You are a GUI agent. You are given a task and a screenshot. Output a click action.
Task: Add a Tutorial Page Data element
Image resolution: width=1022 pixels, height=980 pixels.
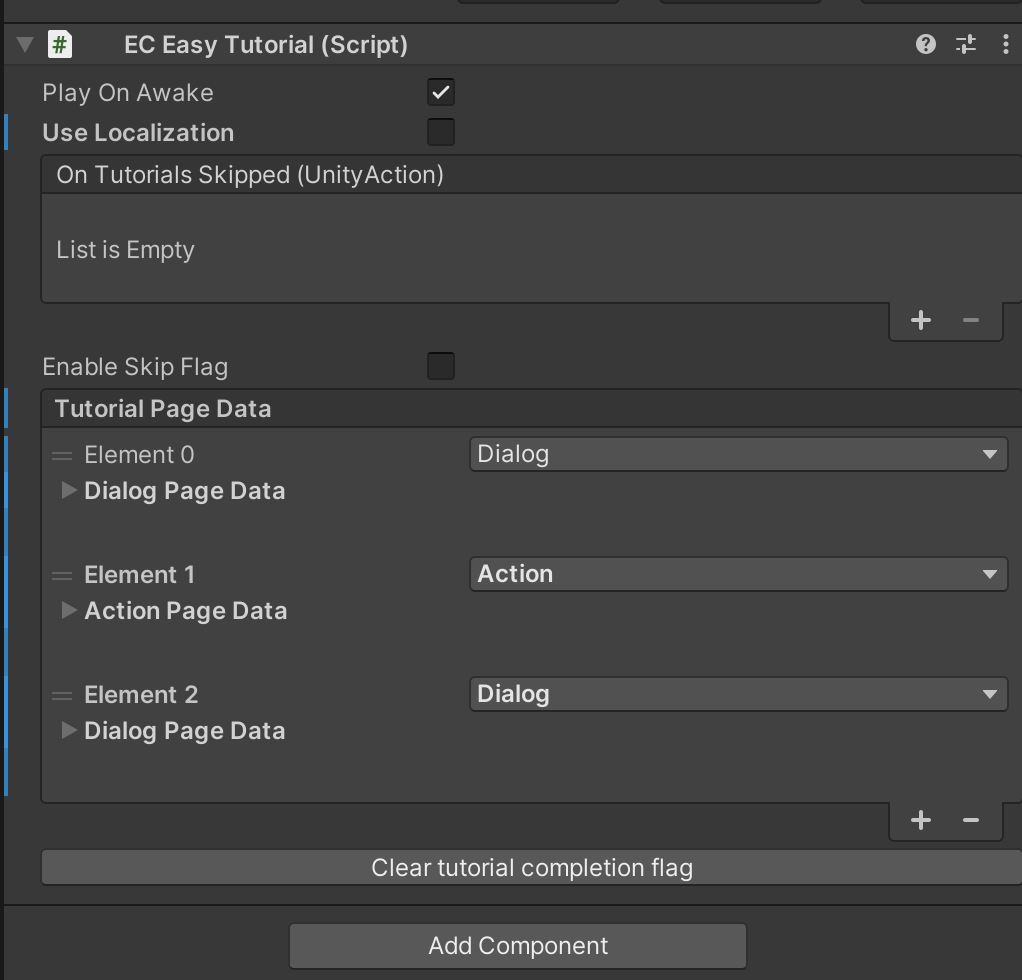coord(920,820)
